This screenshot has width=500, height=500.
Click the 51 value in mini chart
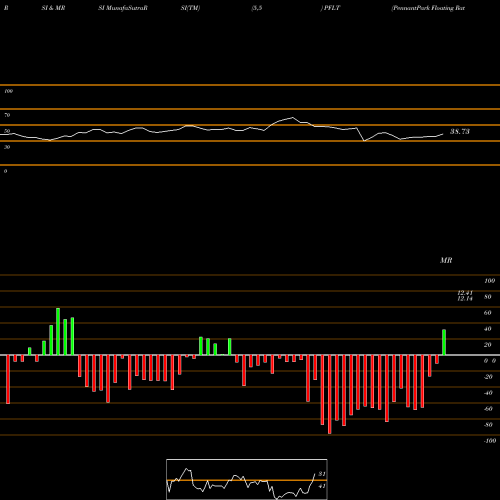[322, 474]
